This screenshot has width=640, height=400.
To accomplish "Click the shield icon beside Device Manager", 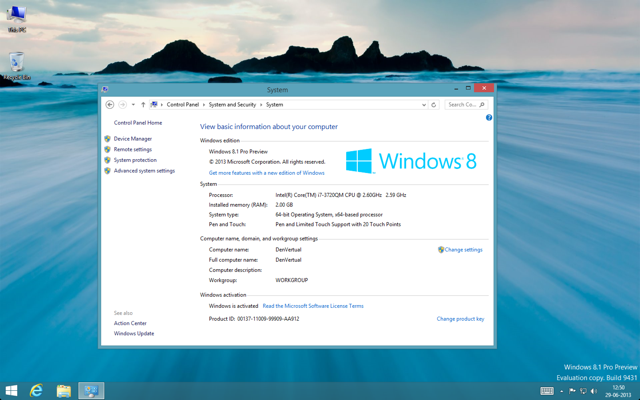I will pyautogui.click(x=107, y=139).
